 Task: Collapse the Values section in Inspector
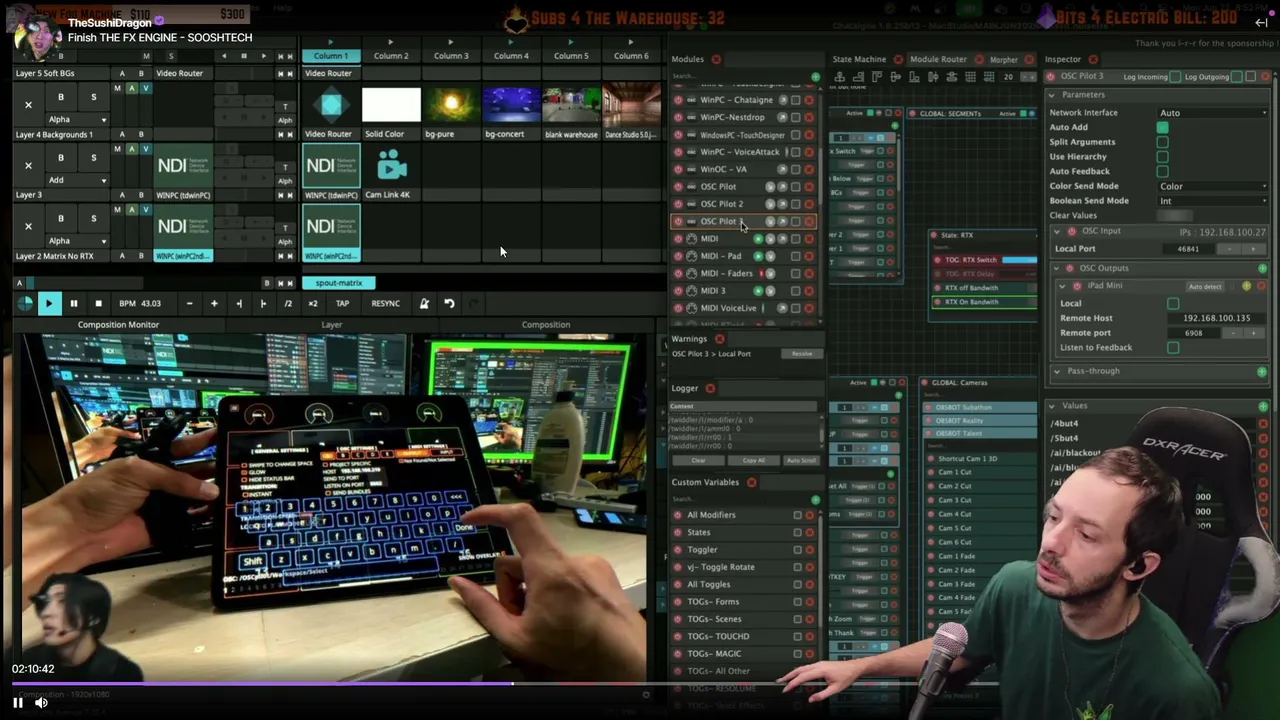1052,406
